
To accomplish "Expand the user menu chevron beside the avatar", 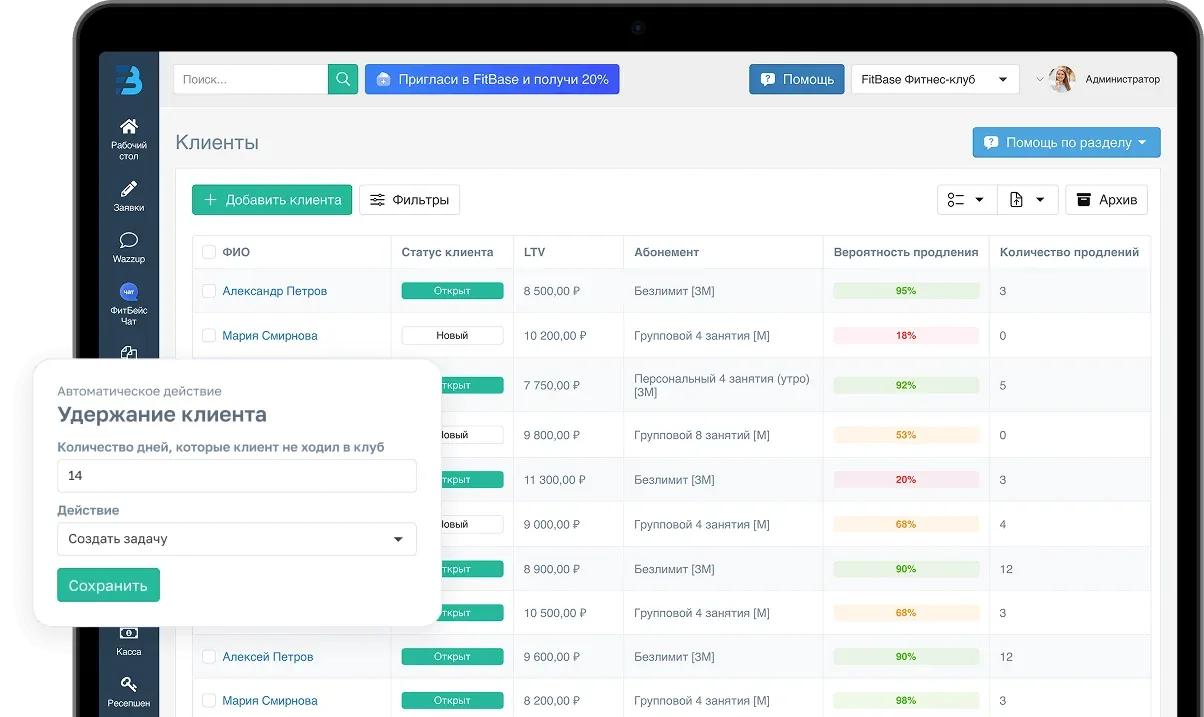I will click(1039, 80).
